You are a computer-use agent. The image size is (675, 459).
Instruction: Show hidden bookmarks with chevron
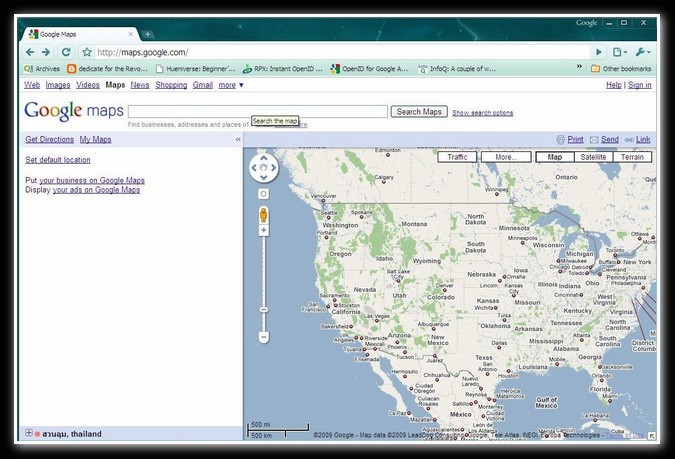click(579, 66)
